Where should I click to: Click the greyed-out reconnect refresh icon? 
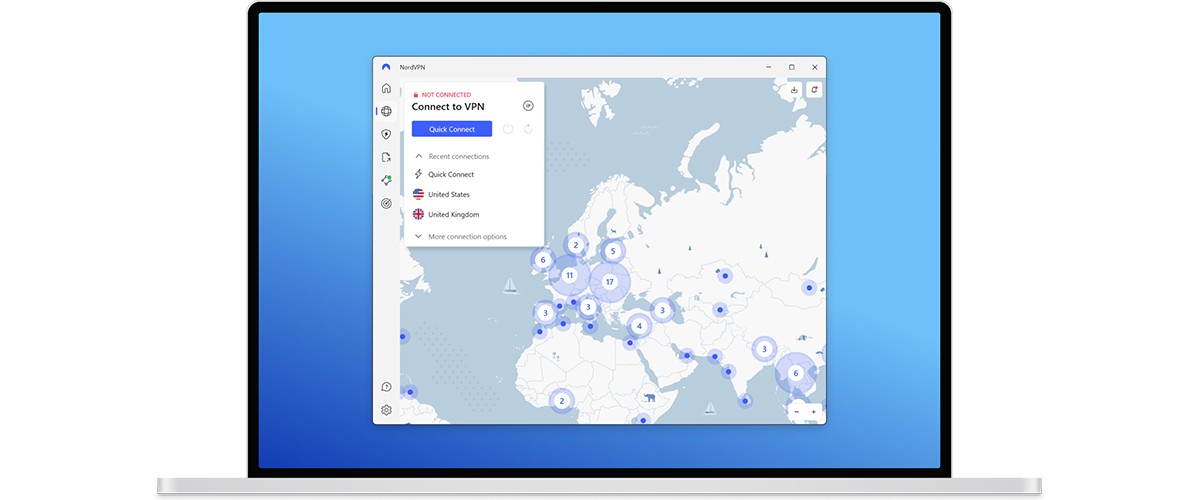click(528, 129)
